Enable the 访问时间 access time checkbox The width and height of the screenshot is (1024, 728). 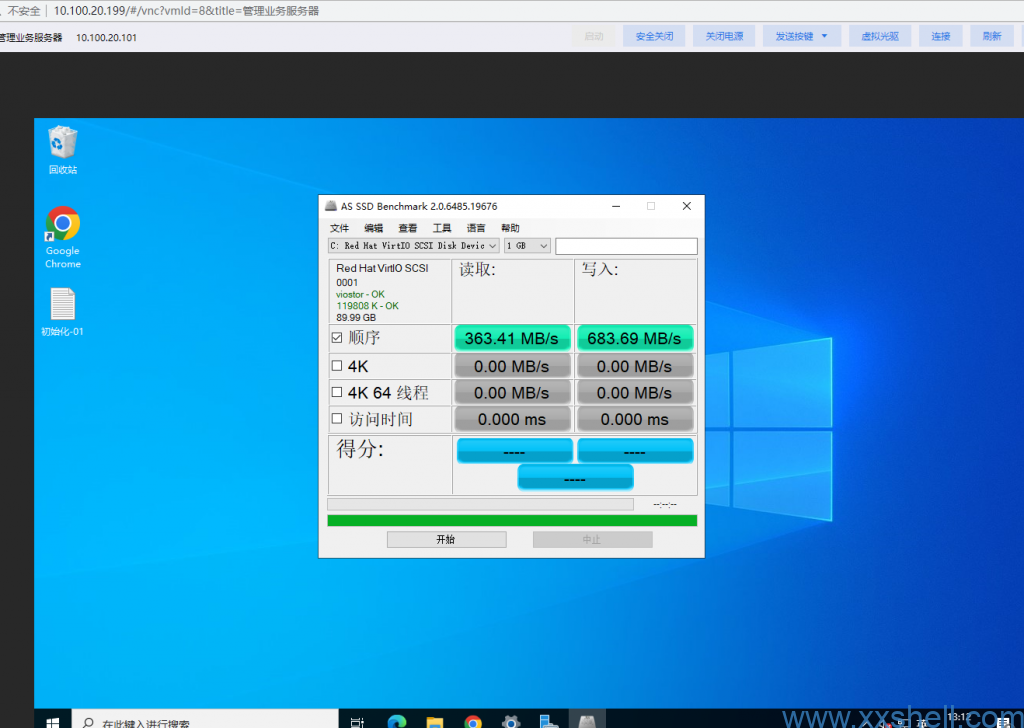pyautogui.click(x=337, y=419)
